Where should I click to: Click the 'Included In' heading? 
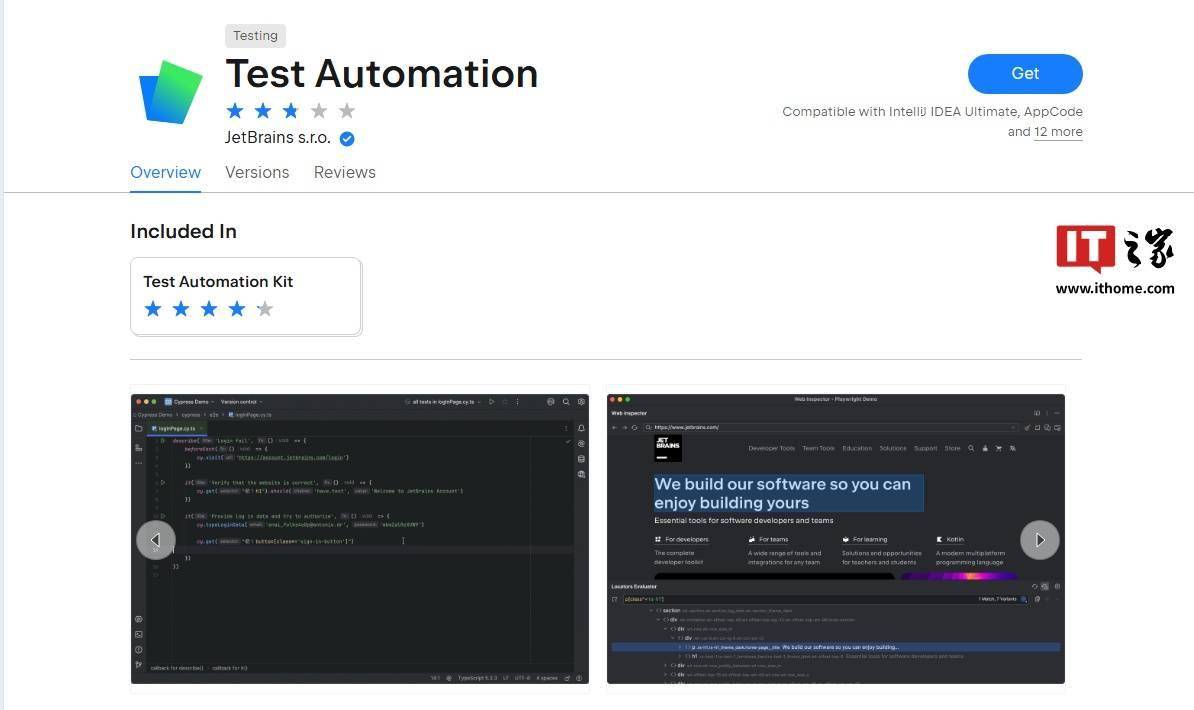(184, 231)
